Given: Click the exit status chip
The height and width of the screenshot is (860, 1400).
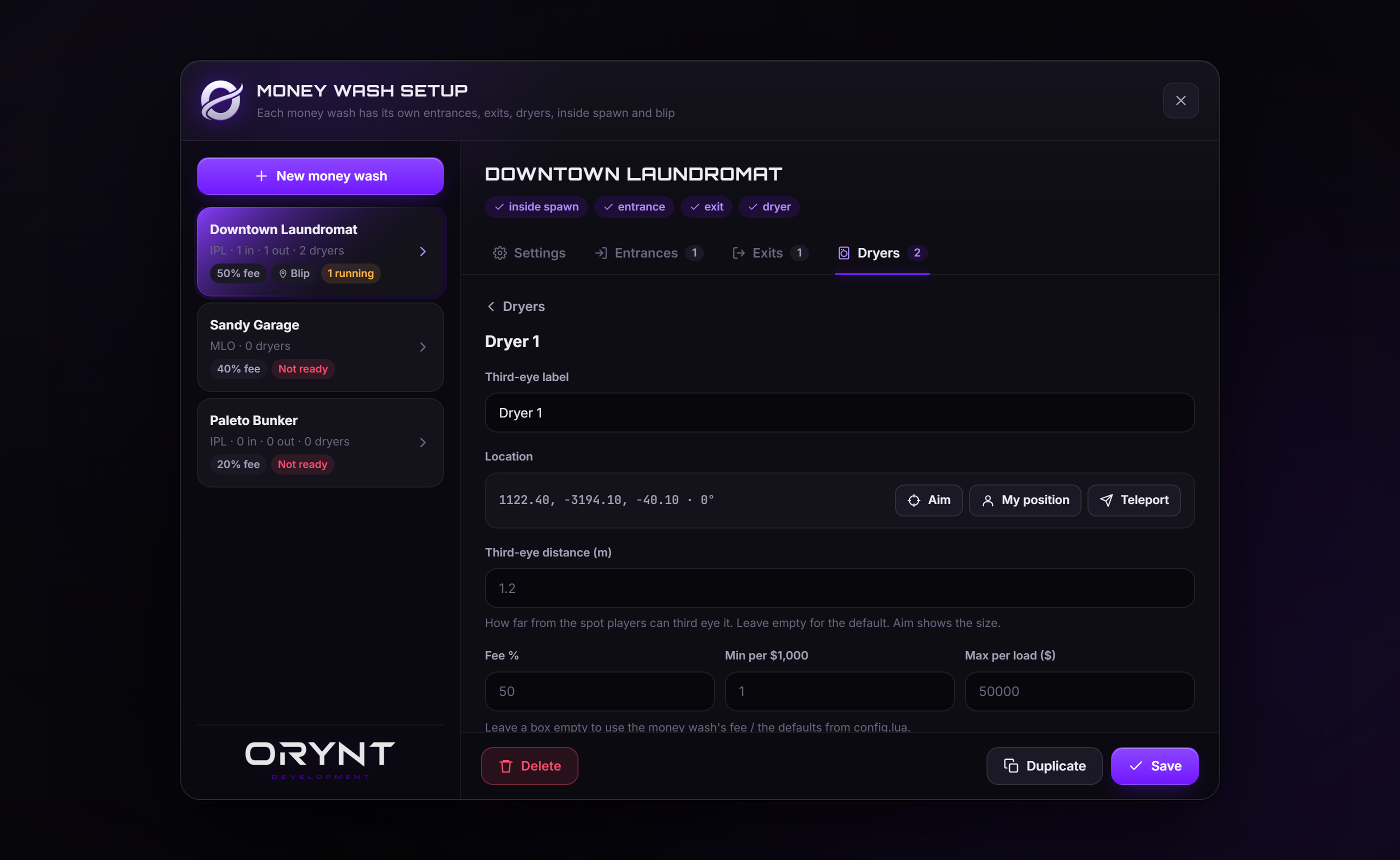Looking at the screenshot, I should point(706,207).
